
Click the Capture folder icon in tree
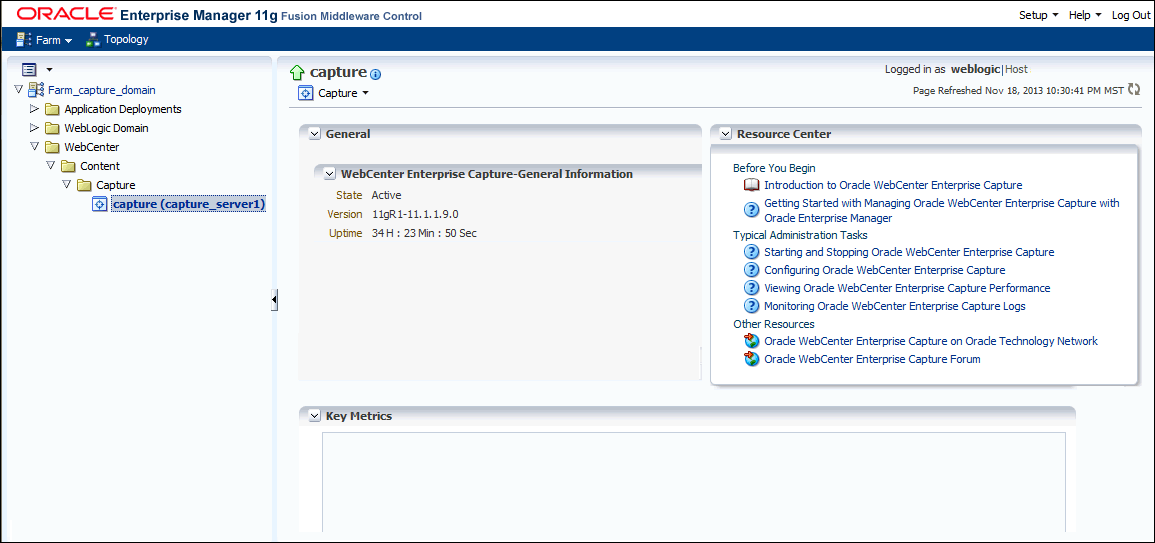coord(85,185)
